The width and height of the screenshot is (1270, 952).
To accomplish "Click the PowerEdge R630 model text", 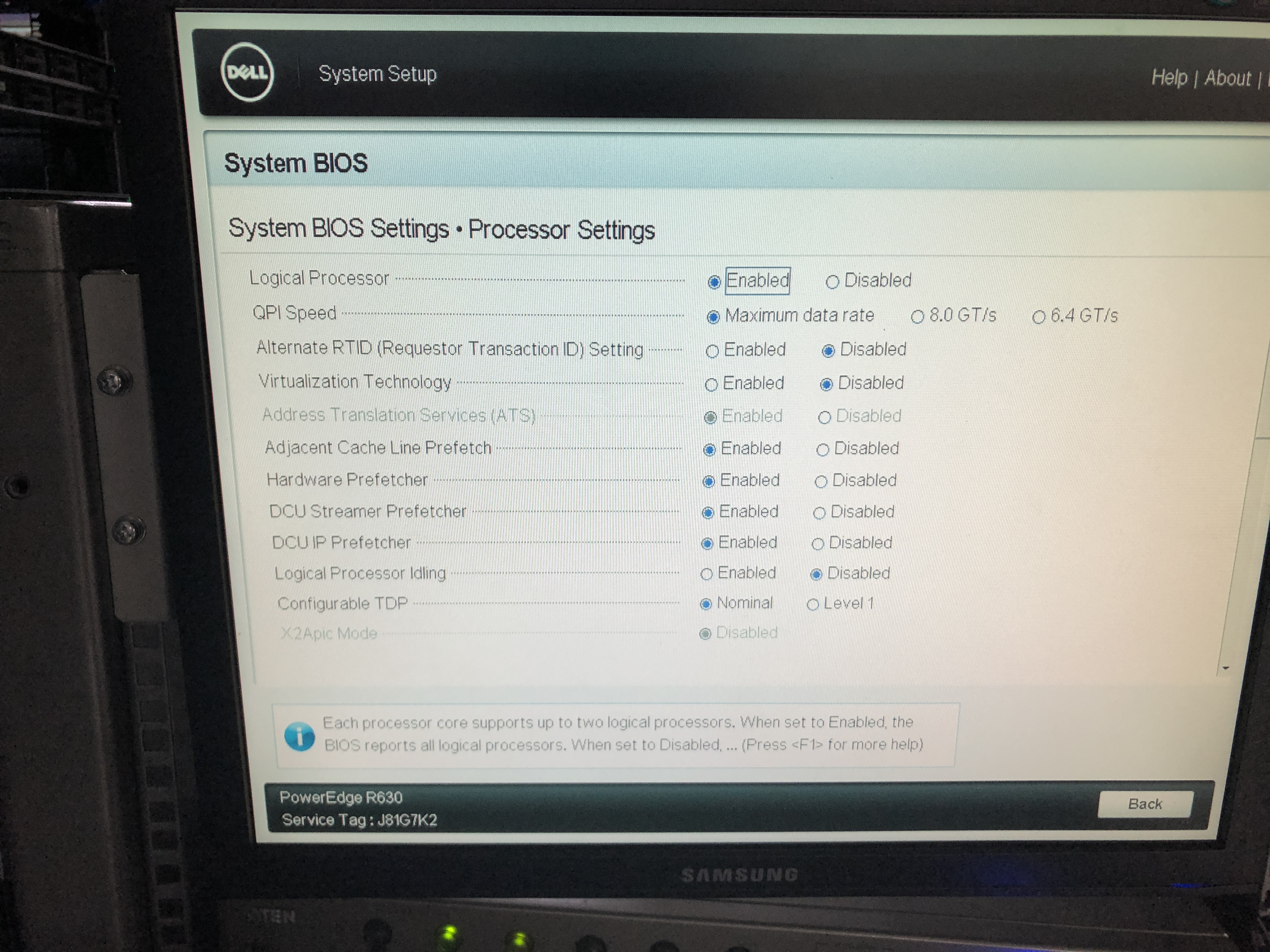I will point(340,797).
